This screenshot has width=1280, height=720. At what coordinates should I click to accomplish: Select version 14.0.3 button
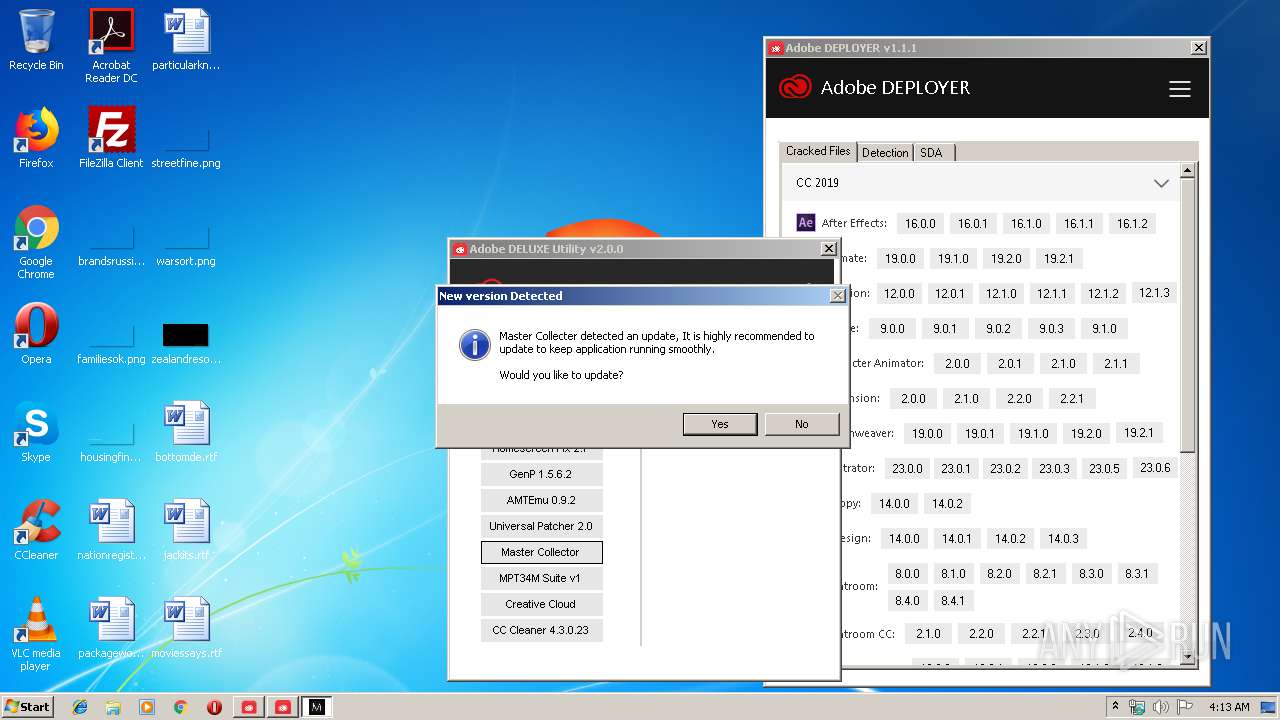click(1063, 538)
